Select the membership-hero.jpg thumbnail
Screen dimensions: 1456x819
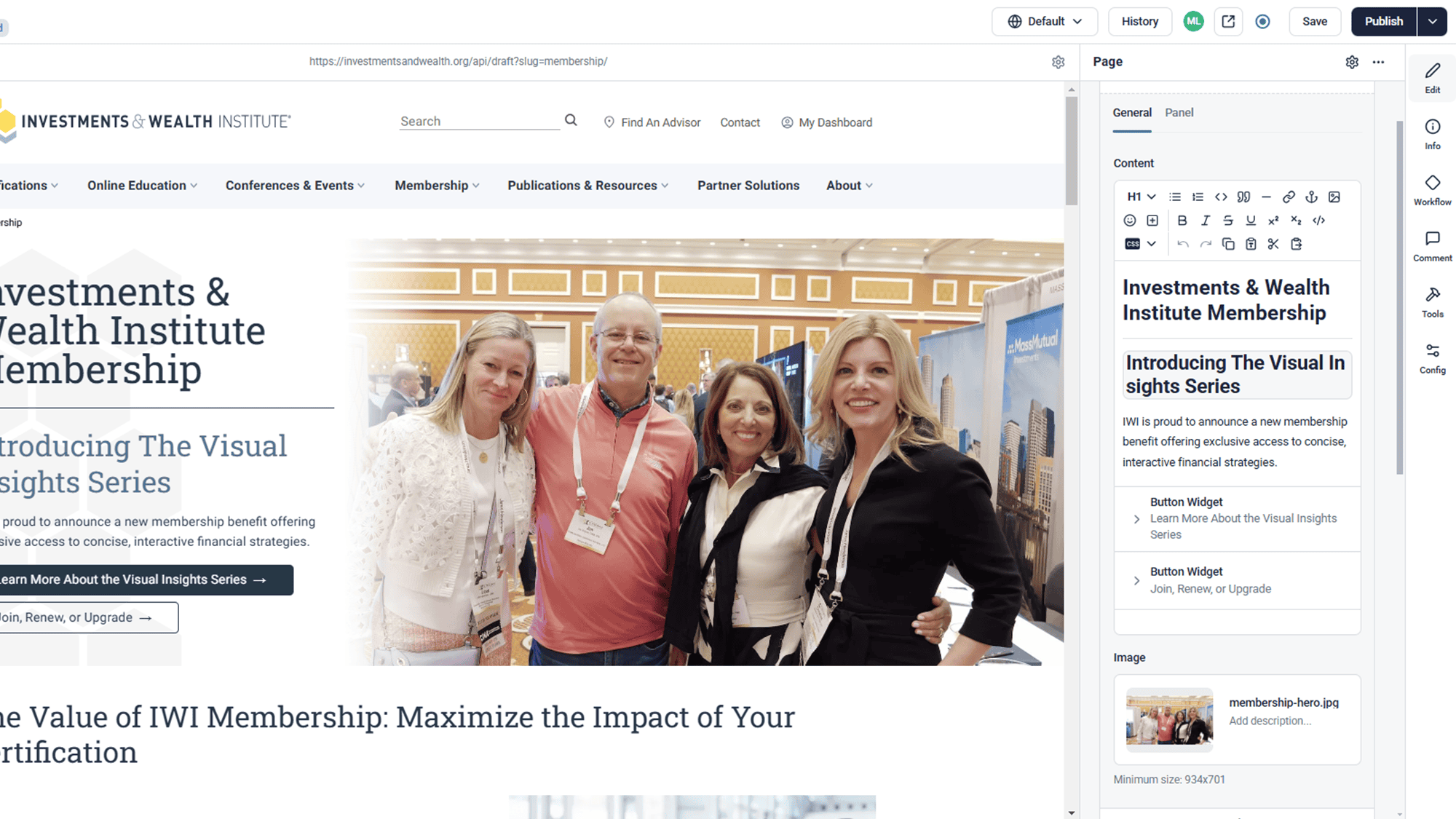click(1169, 719)
